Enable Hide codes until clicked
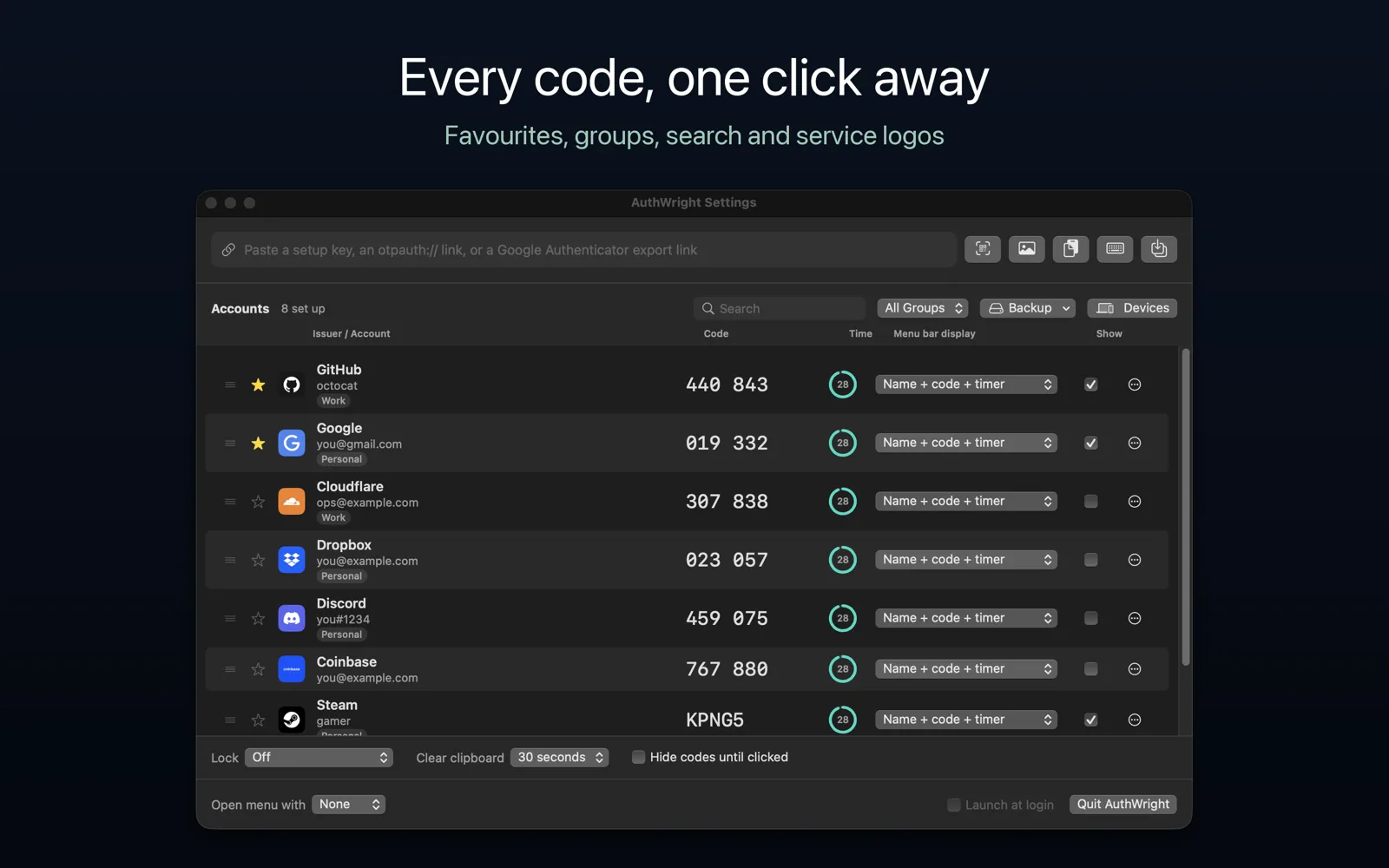 [638, 757]
